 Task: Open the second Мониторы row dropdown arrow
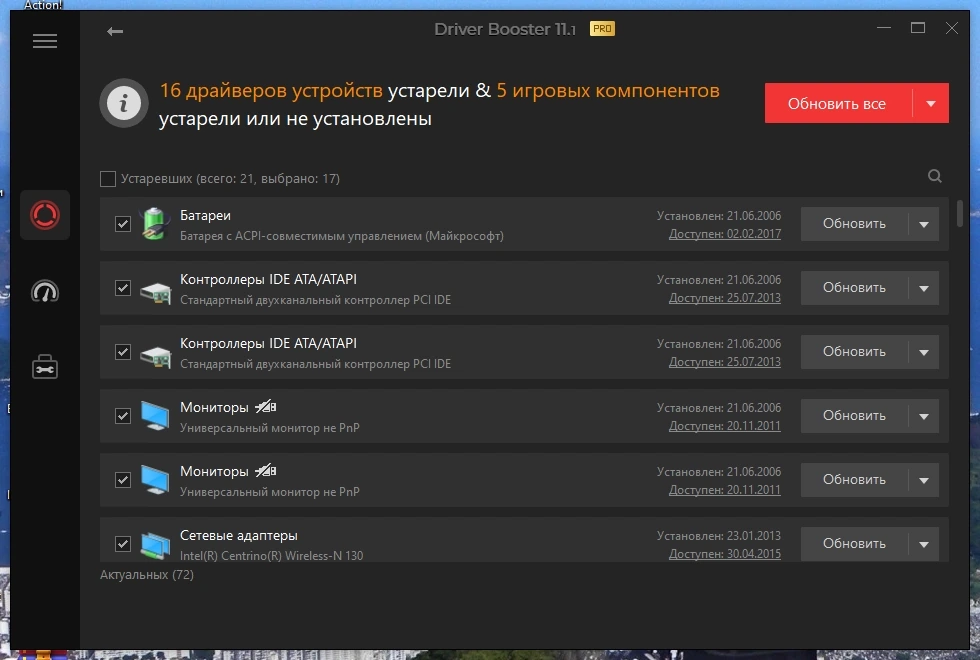coord(924,480)
